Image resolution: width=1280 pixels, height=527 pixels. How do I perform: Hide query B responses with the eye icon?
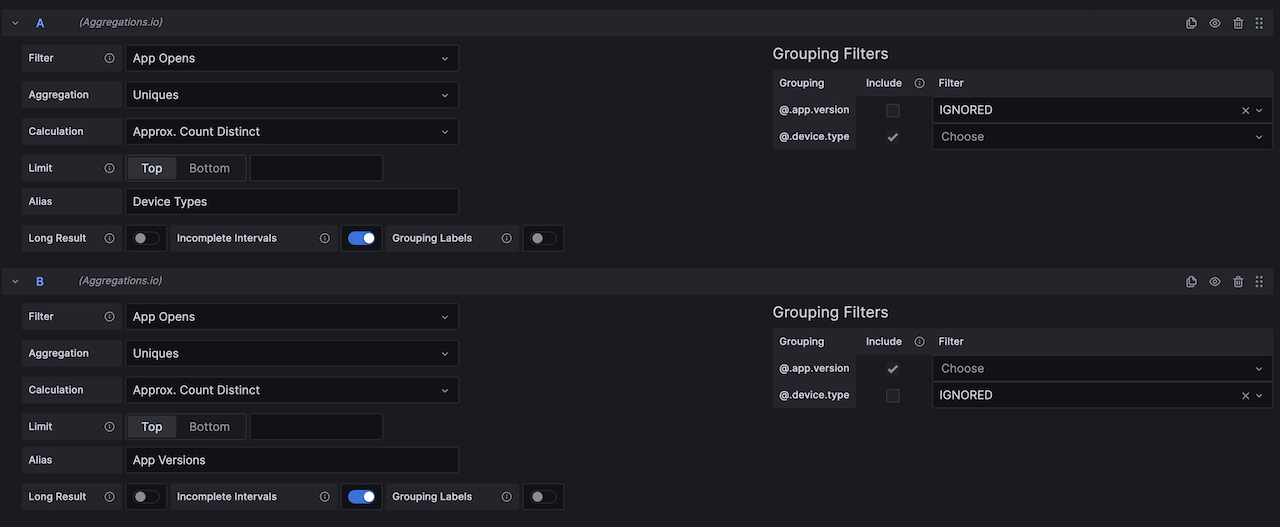pos(1214,282)
